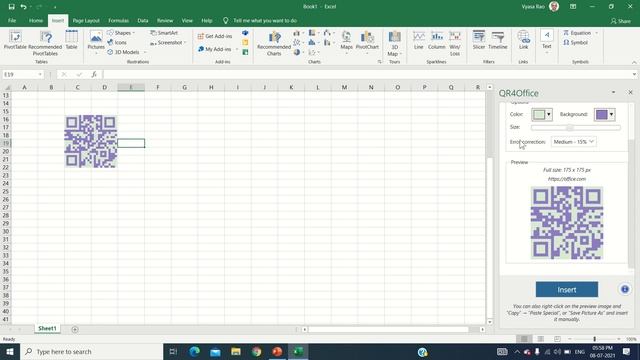Insert a Table from the ribbon
Image resolution: width=640 pixels, height=360 pixels.
click(71, 40)
